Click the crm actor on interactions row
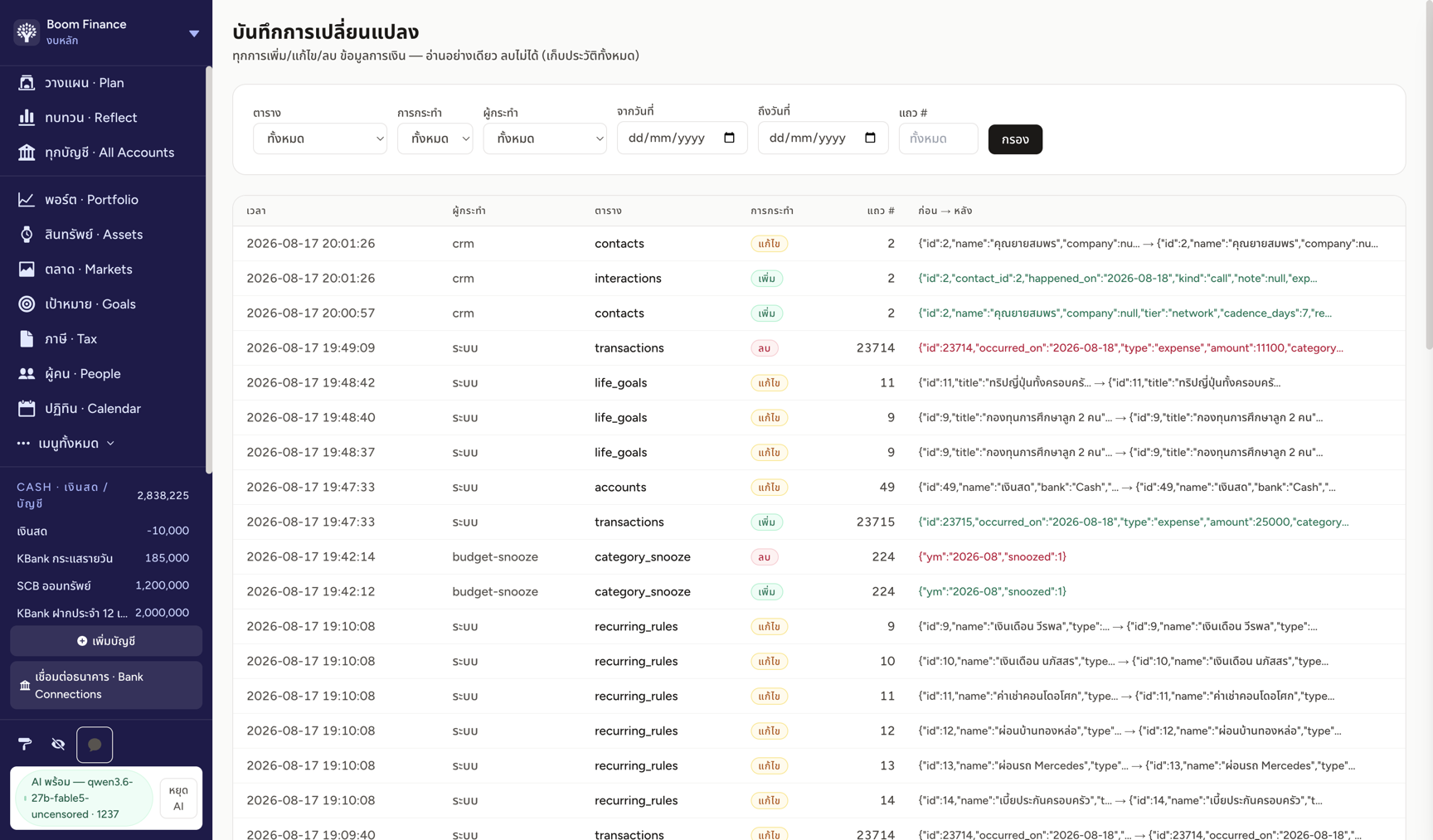This screenshot has height=840, width=1433. (x=463, y=278)
